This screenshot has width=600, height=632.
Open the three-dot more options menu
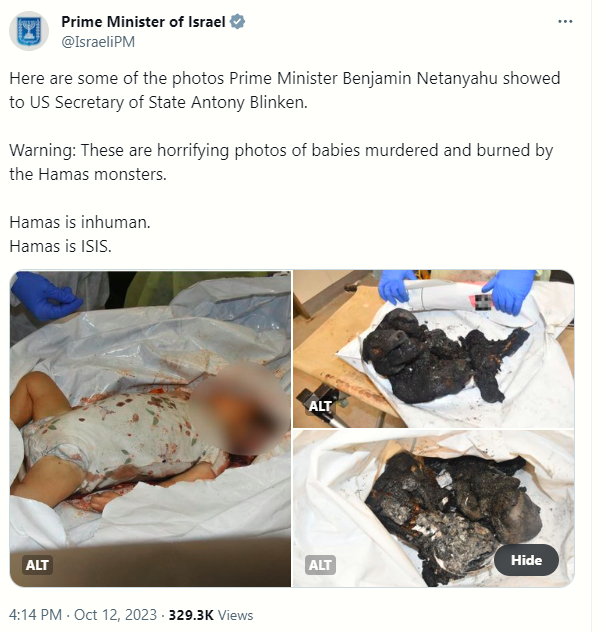click(x=565, y=22)
